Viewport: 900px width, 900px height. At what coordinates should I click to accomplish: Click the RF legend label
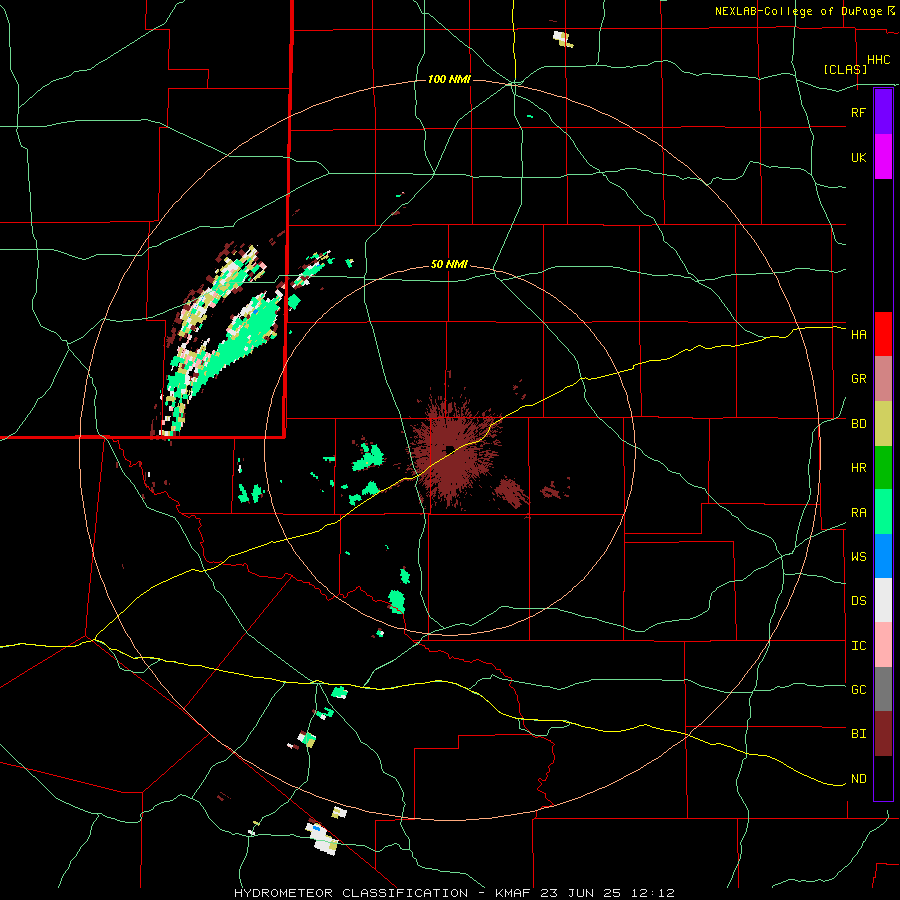coord(858,112)
